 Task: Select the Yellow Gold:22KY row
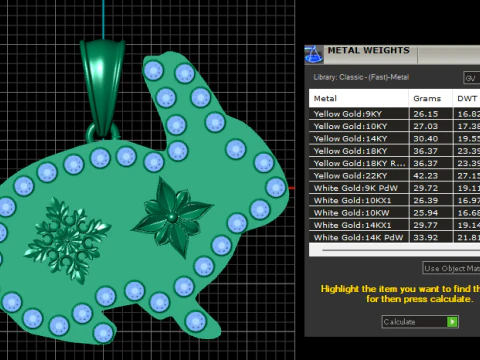(x=394, y=175)
